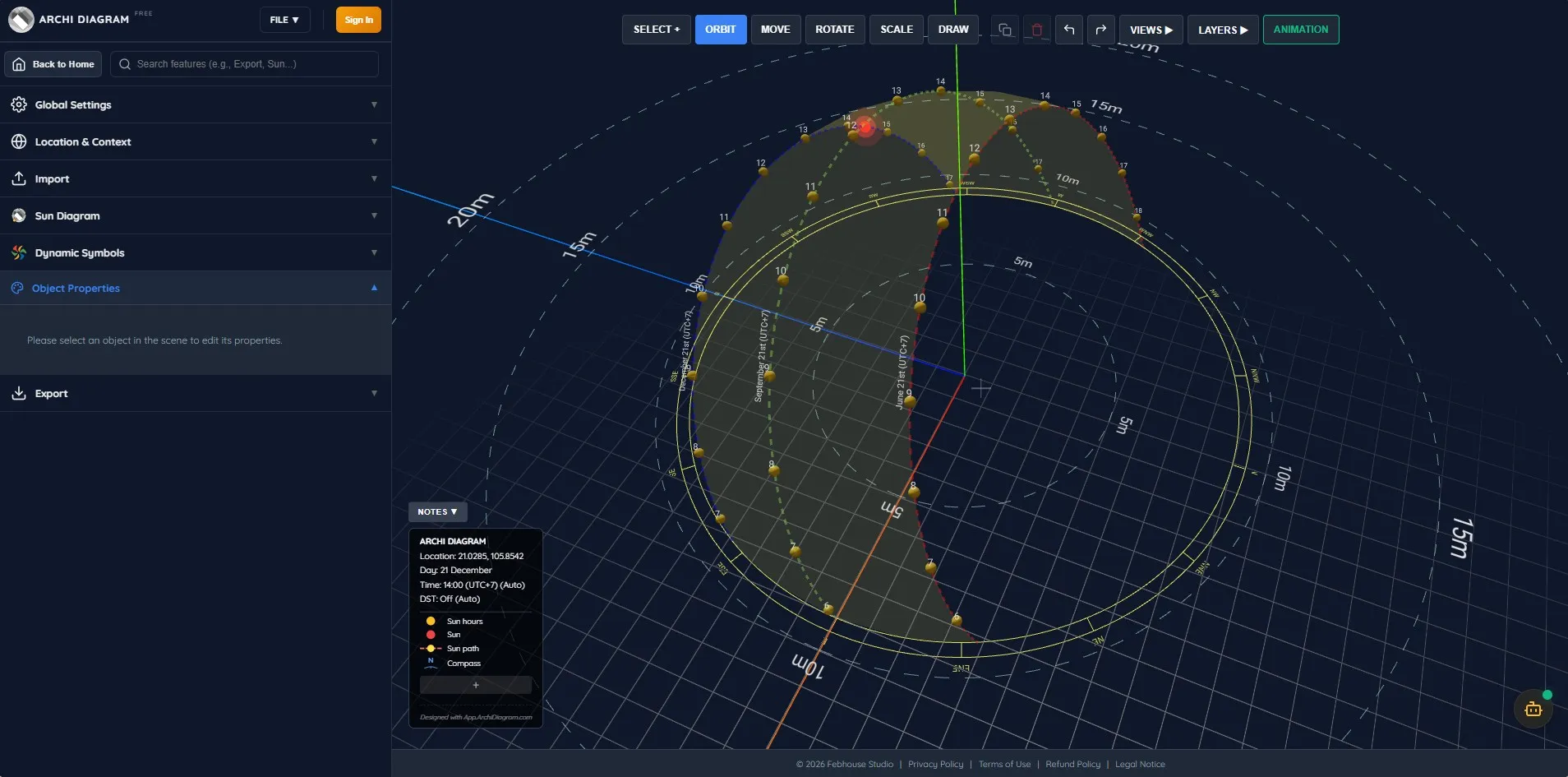The image size is (1568, 777).
Task: Click the Object Properties palette icon
Action: [17, 288]
